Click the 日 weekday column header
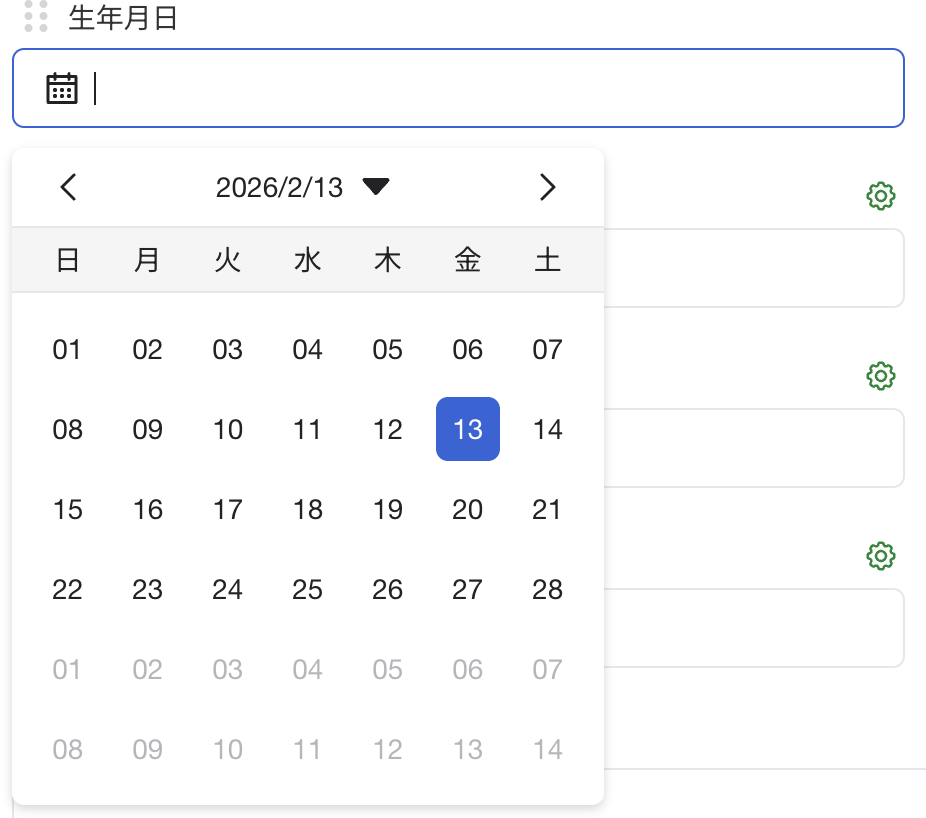 coord(67,260)
